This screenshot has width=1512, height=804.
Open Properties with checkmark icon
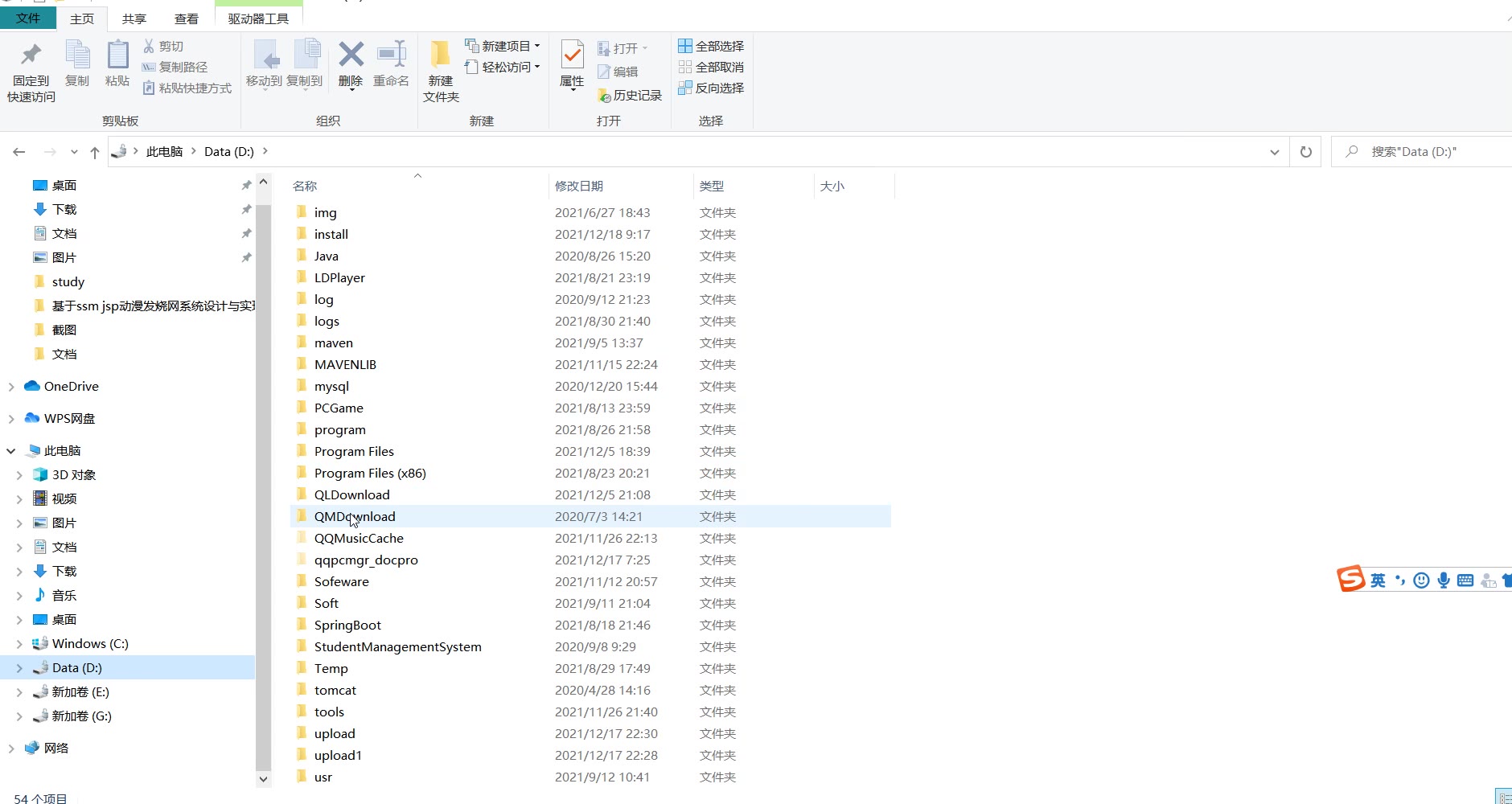[x=572, y=65]
